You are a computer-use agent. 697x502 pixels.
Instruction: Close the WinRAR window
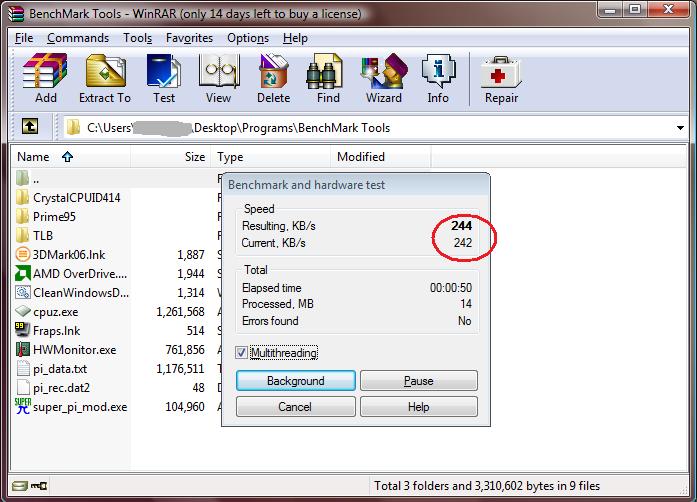click(668, 10)
